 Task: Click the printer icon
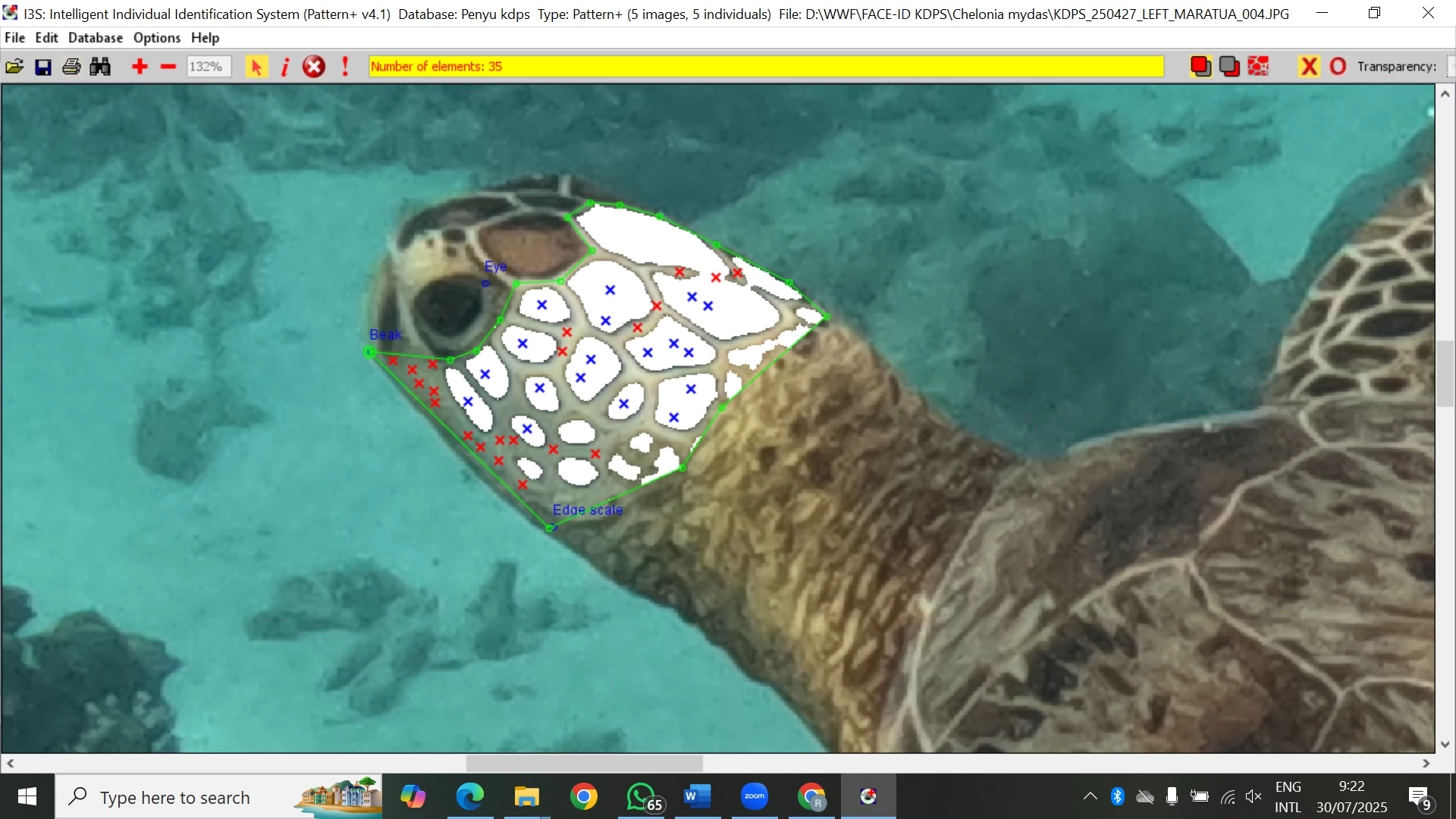pyautogui.click(x=71, y=67)
